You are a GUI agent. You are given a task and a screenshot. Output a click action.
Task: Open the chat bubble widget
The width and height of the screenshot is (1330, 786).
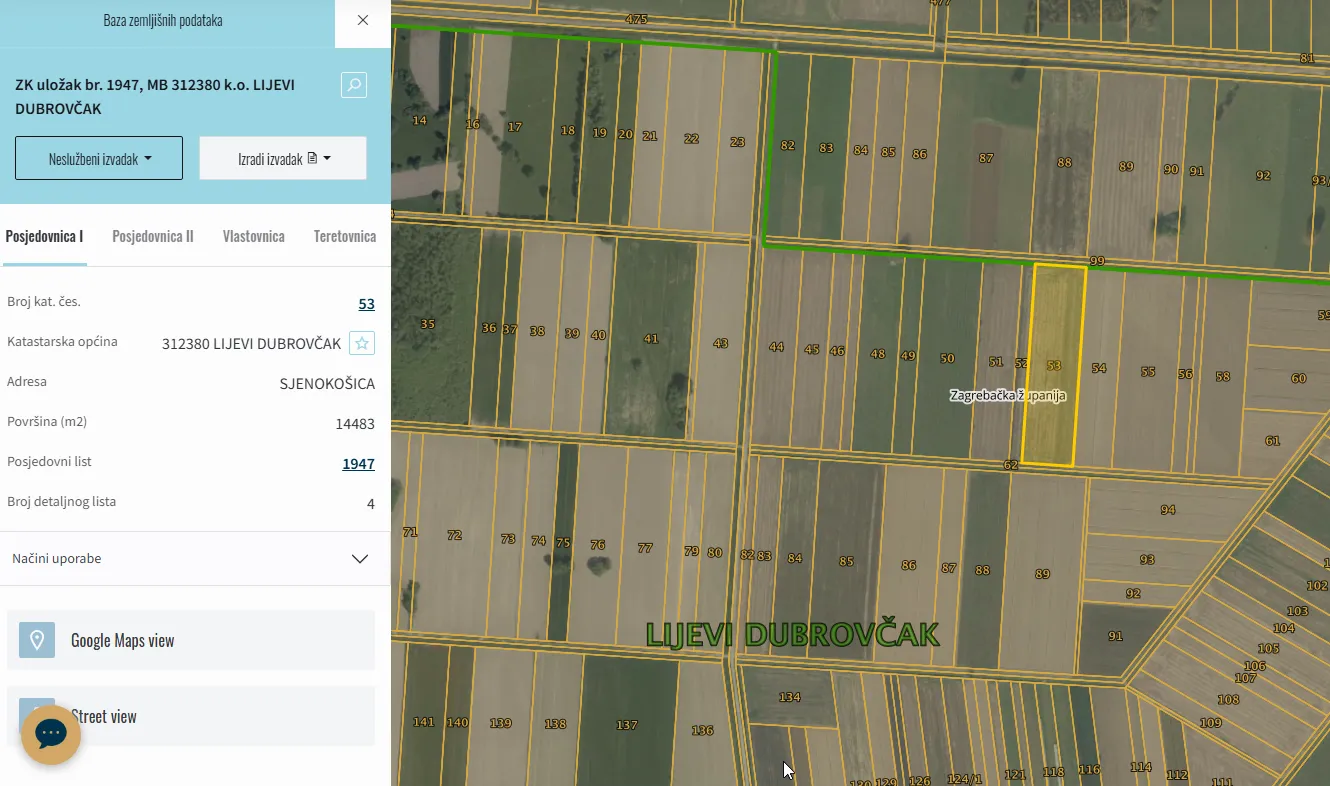[x=51, y=734]
